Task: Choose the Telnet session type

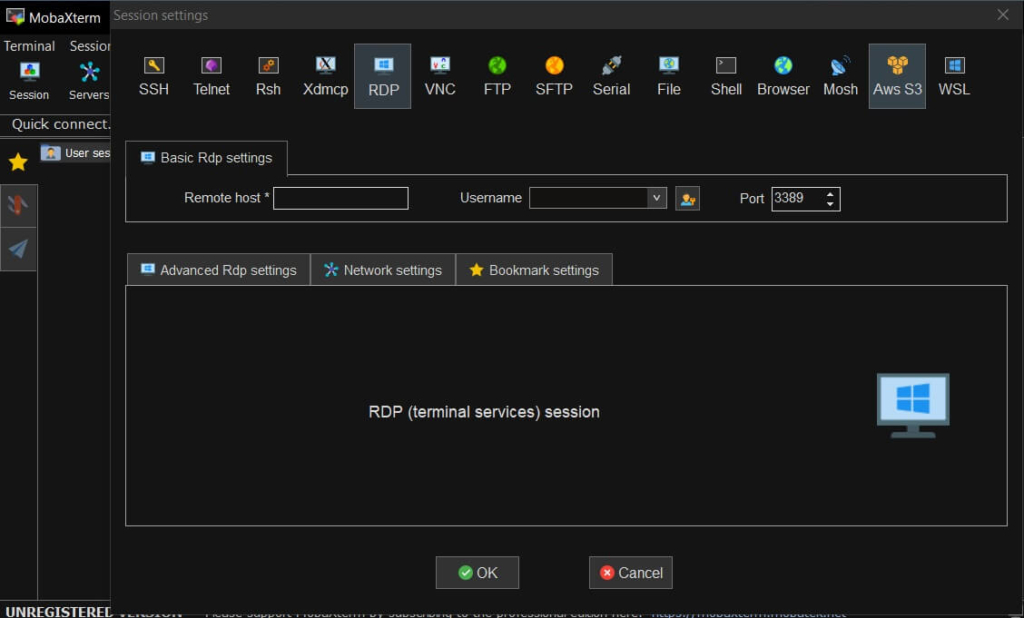Action: (x=211, y=76)
